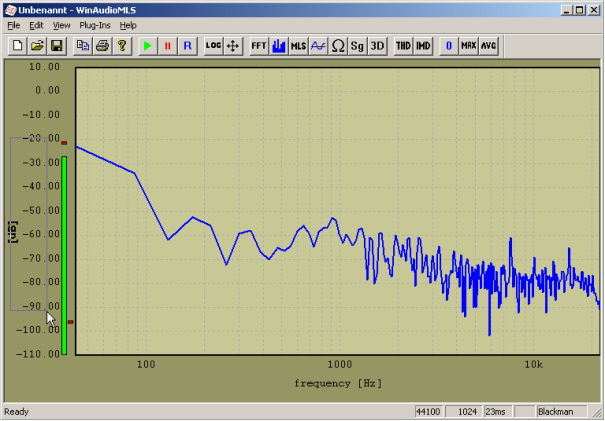Image resolution: width=605 pixels, height=421 pixels.
Task: Activate THD distortion measurement
Action: (x=403, y=46)
